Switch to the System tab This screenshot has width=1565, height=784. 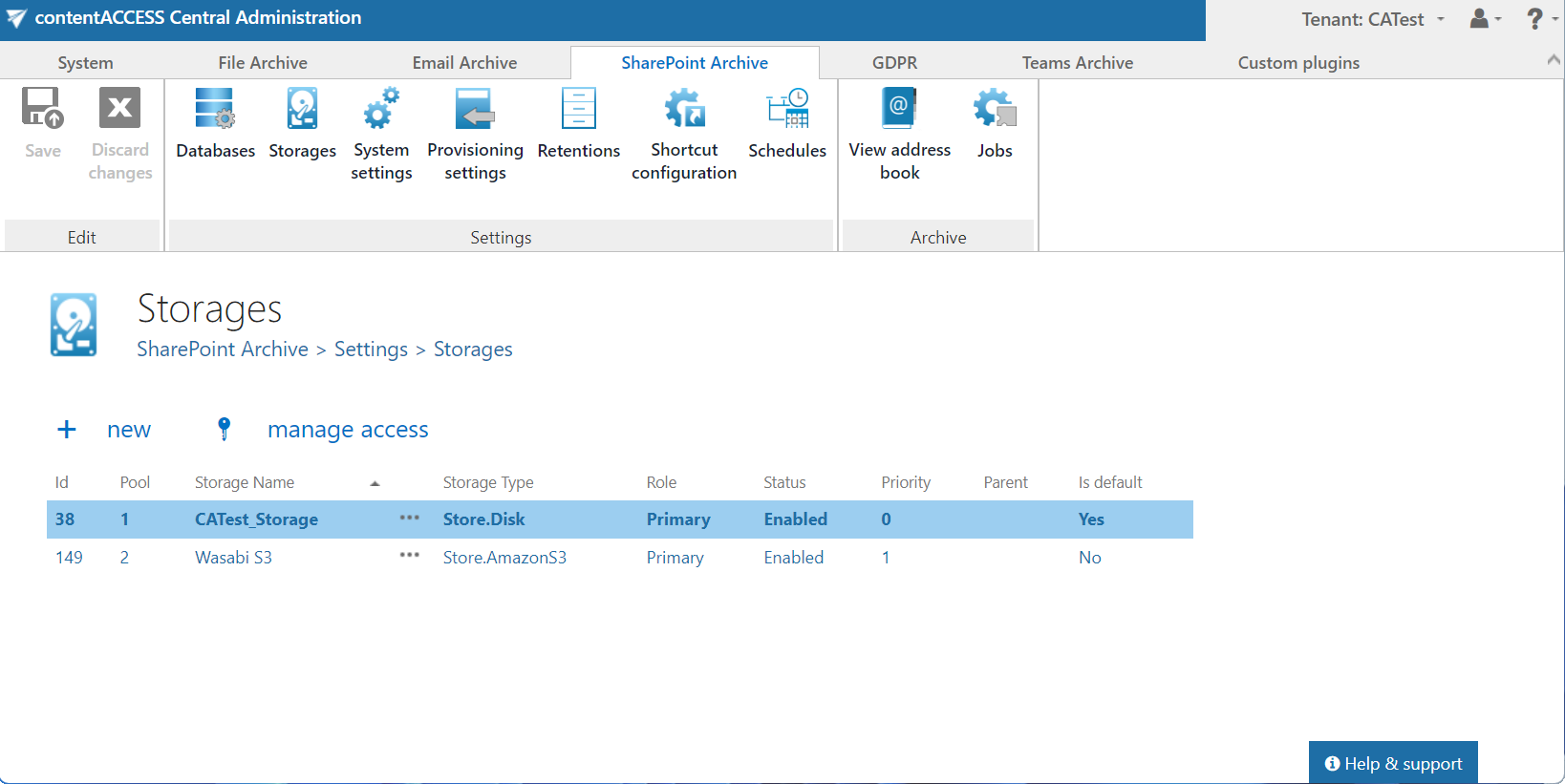click(x=85, y=63)
